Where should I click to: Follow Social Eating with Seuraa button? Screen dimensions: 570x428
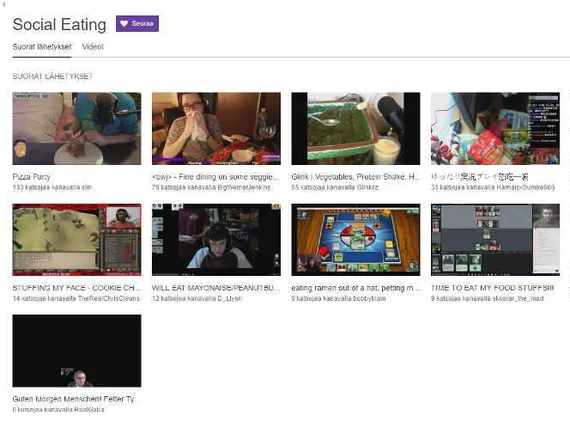coord(137,24)
